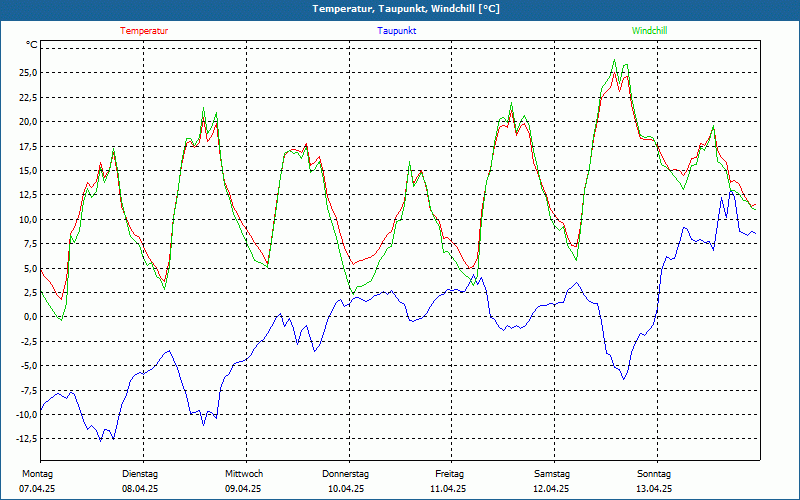Click the red Temperatur legend label
Screen dimensions: 800x500
click(x=144, y=31)
